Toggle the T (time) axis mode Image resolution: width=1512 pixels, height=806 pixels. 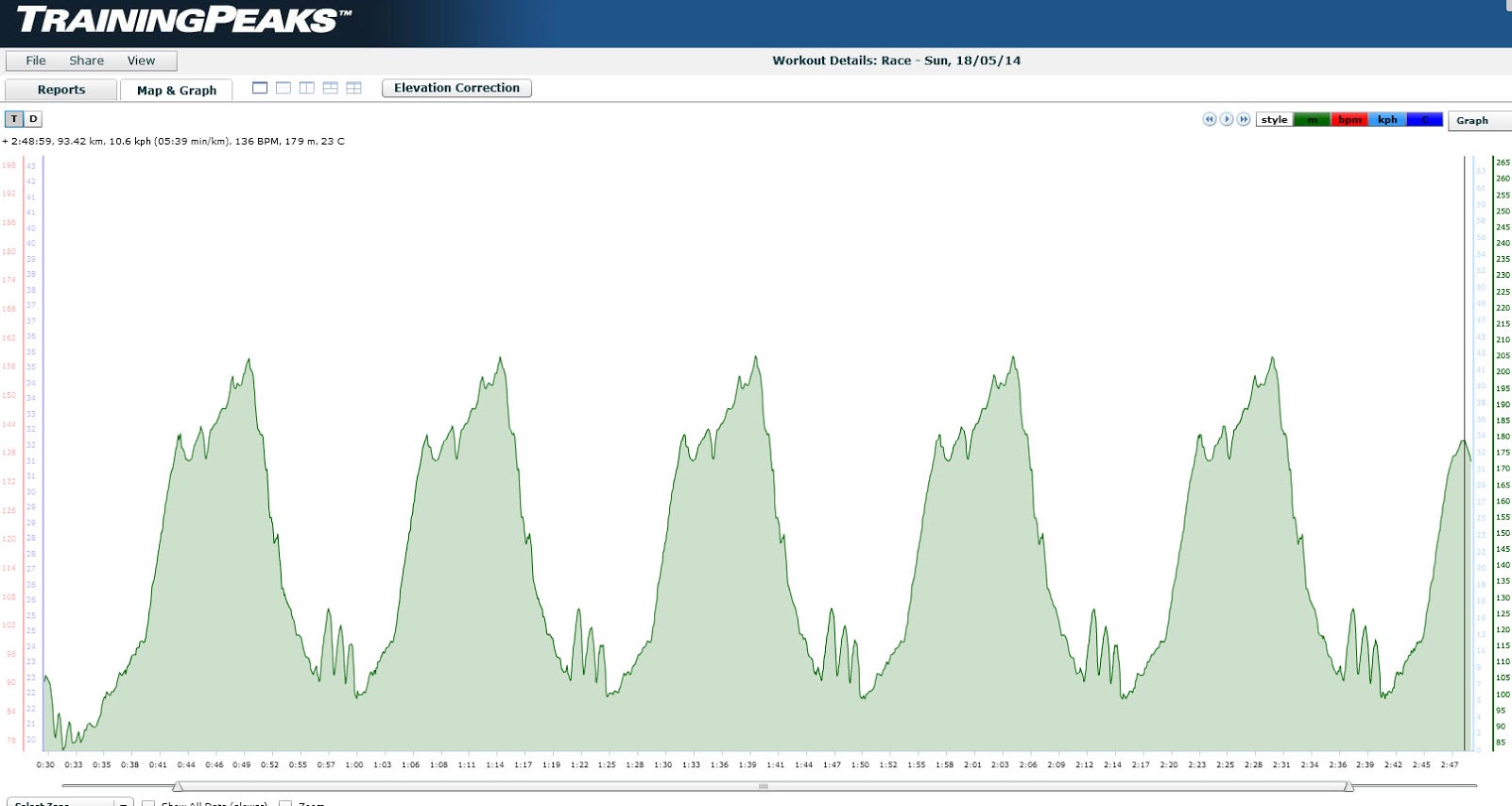[14, 119]
